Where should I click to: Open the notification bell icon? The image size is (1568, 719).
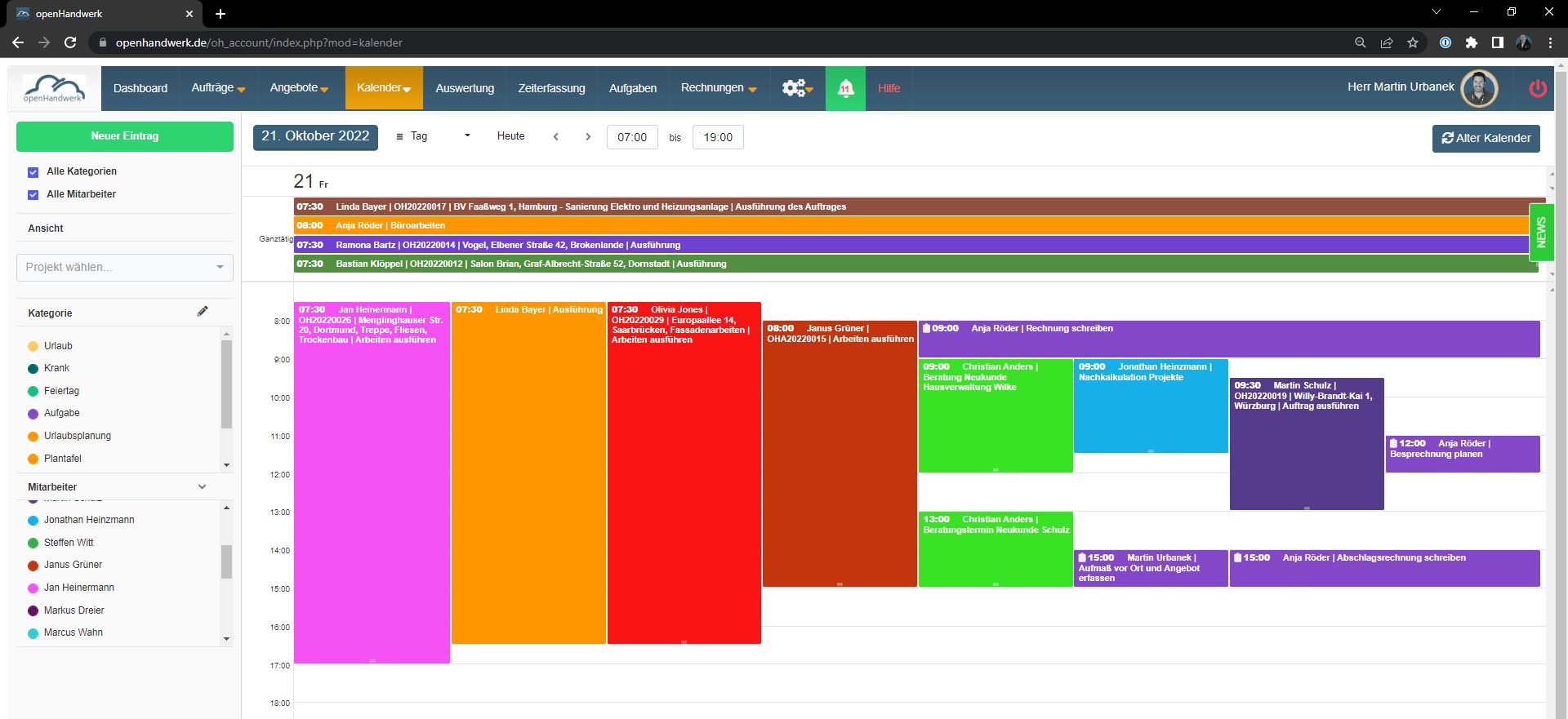(845, 88)
